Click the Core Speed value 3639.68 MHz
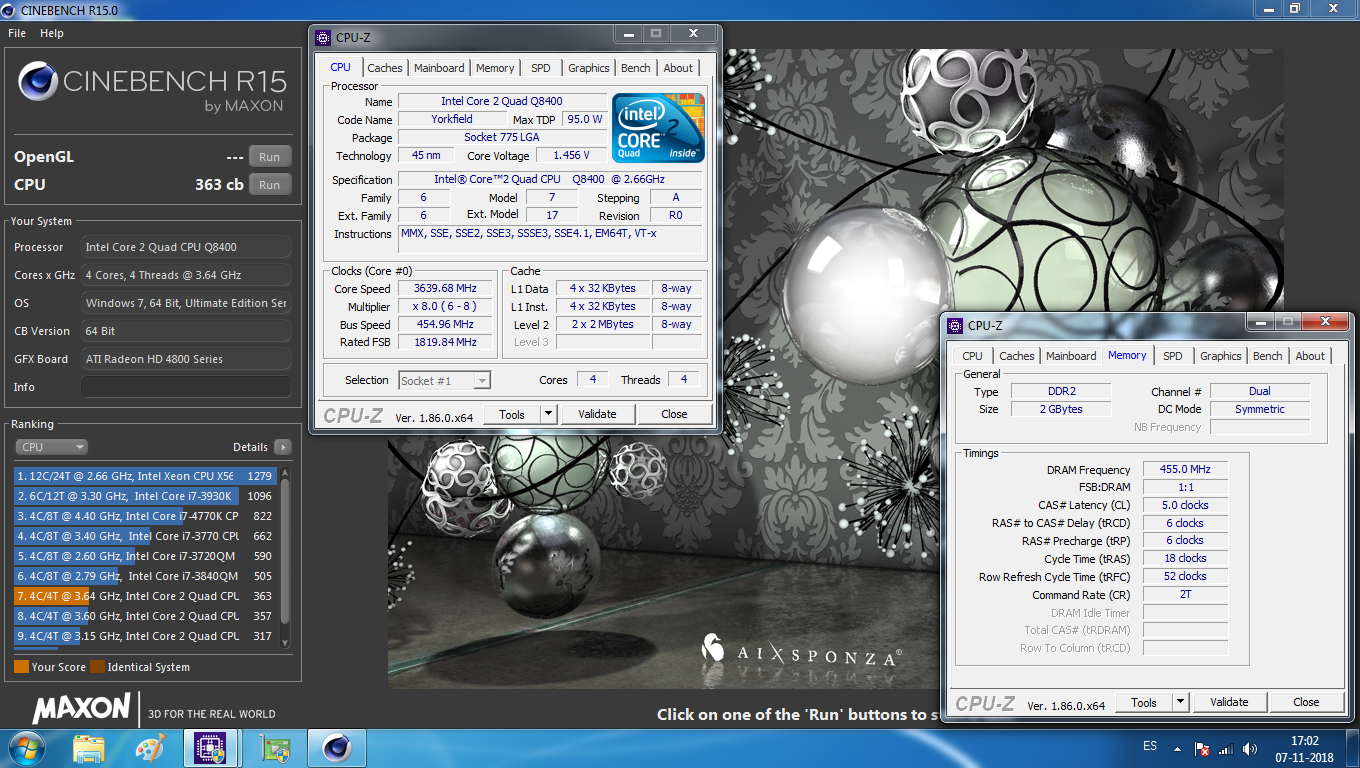This screenshot has height=768, width=1360. click(x=445, y=289)
